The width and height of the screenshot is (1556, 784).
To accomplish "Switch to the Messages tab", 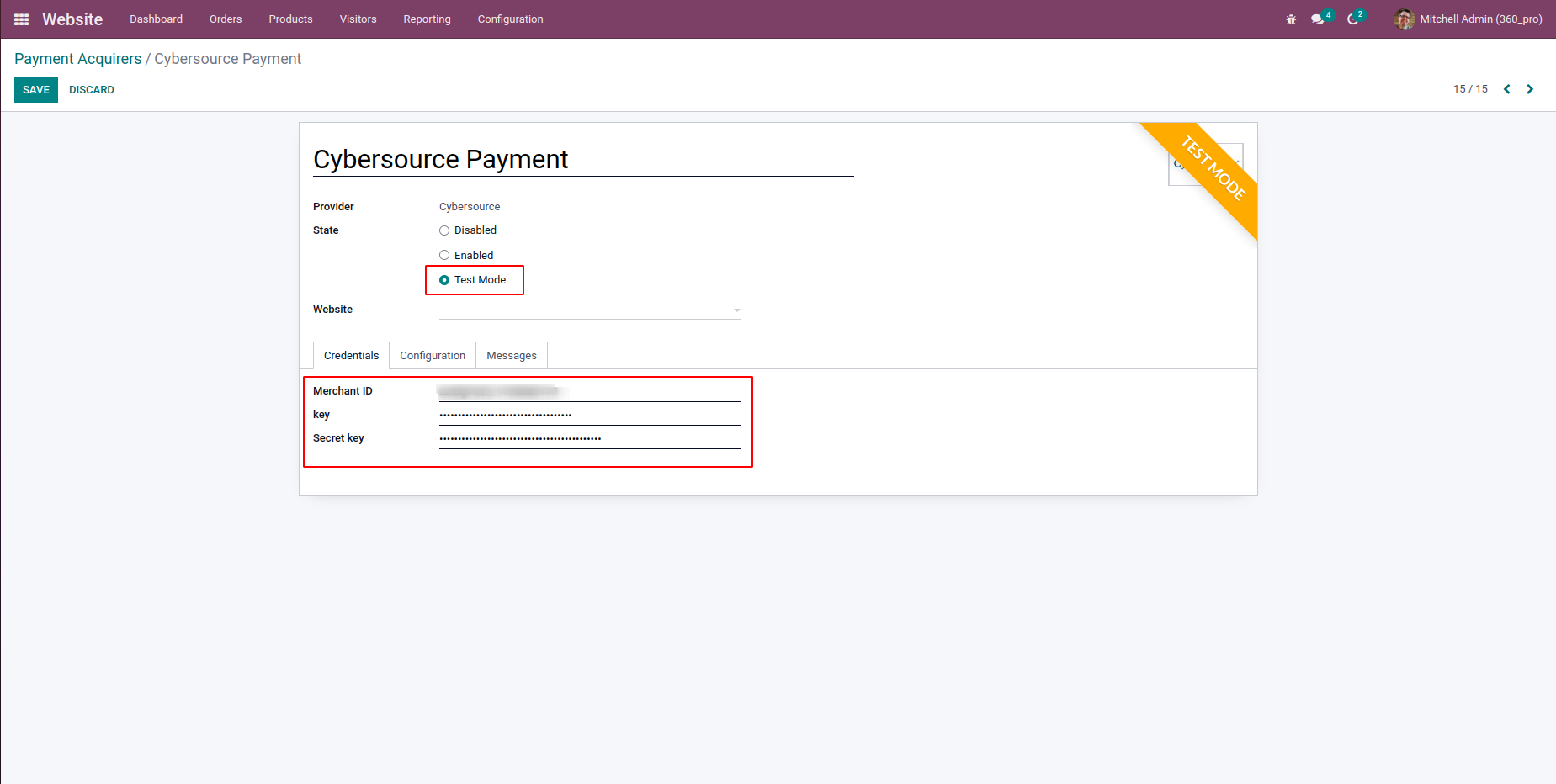I will (x=512, y=356).
